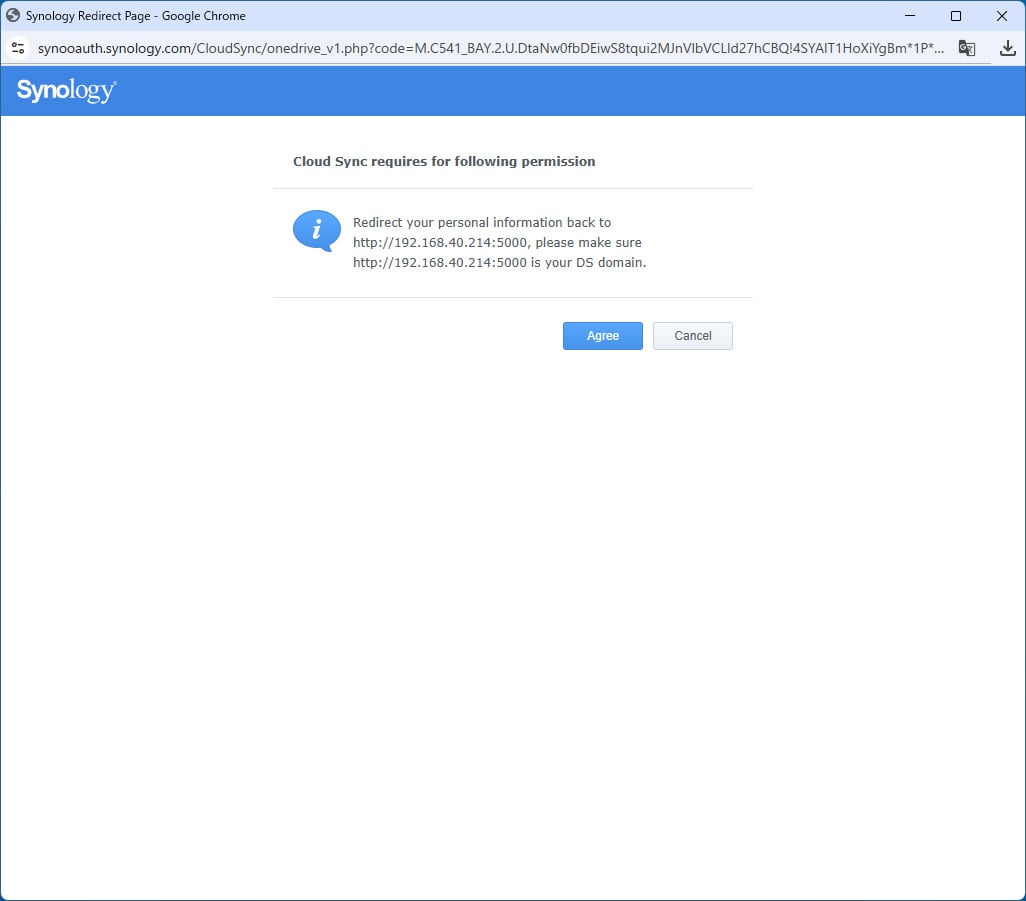Viewport: 1026px width, 901px height.
Task: Minimize the Chrome window
Action: click(x=910, y=16)
